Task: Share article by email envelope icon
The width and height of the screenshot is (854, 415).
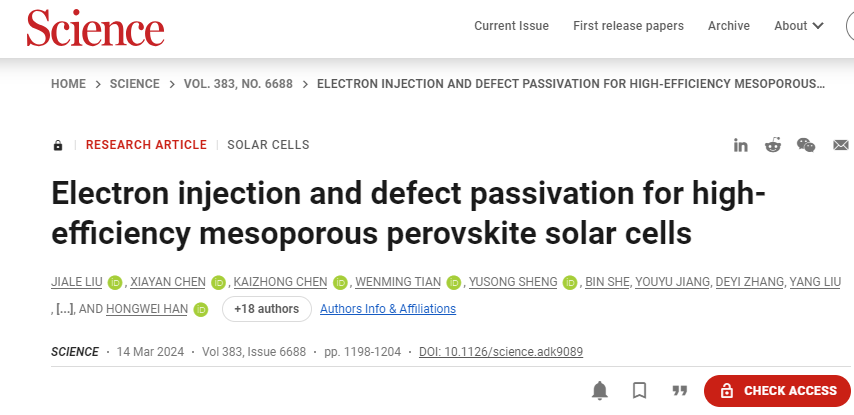Action: [x=841, y=145]
